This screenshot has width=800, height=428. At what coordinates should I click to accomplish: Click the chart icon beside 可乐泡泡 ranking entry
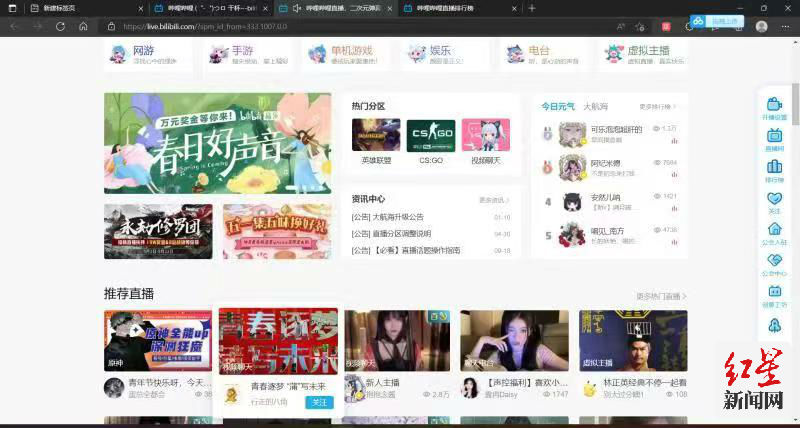[x=674, y=141]
